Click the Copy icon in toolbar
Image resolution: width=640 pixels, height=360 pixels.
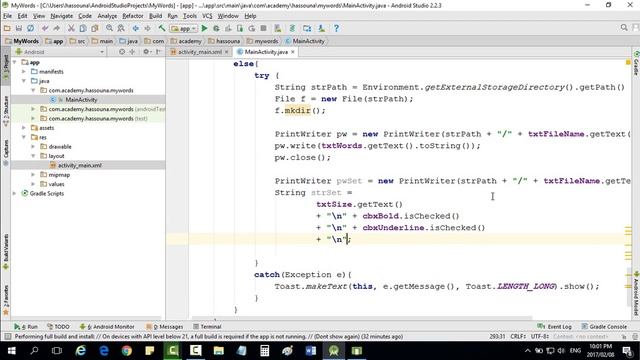83,28
